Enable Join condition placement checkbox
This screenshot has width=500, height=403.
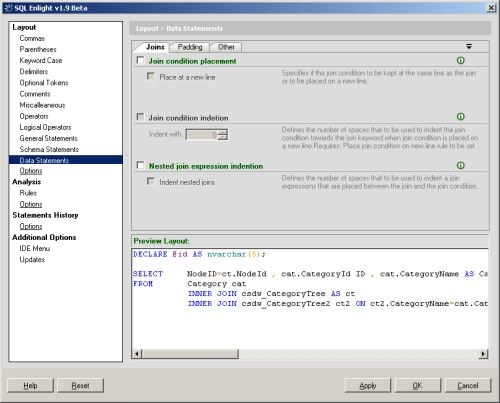pos(141,60)
